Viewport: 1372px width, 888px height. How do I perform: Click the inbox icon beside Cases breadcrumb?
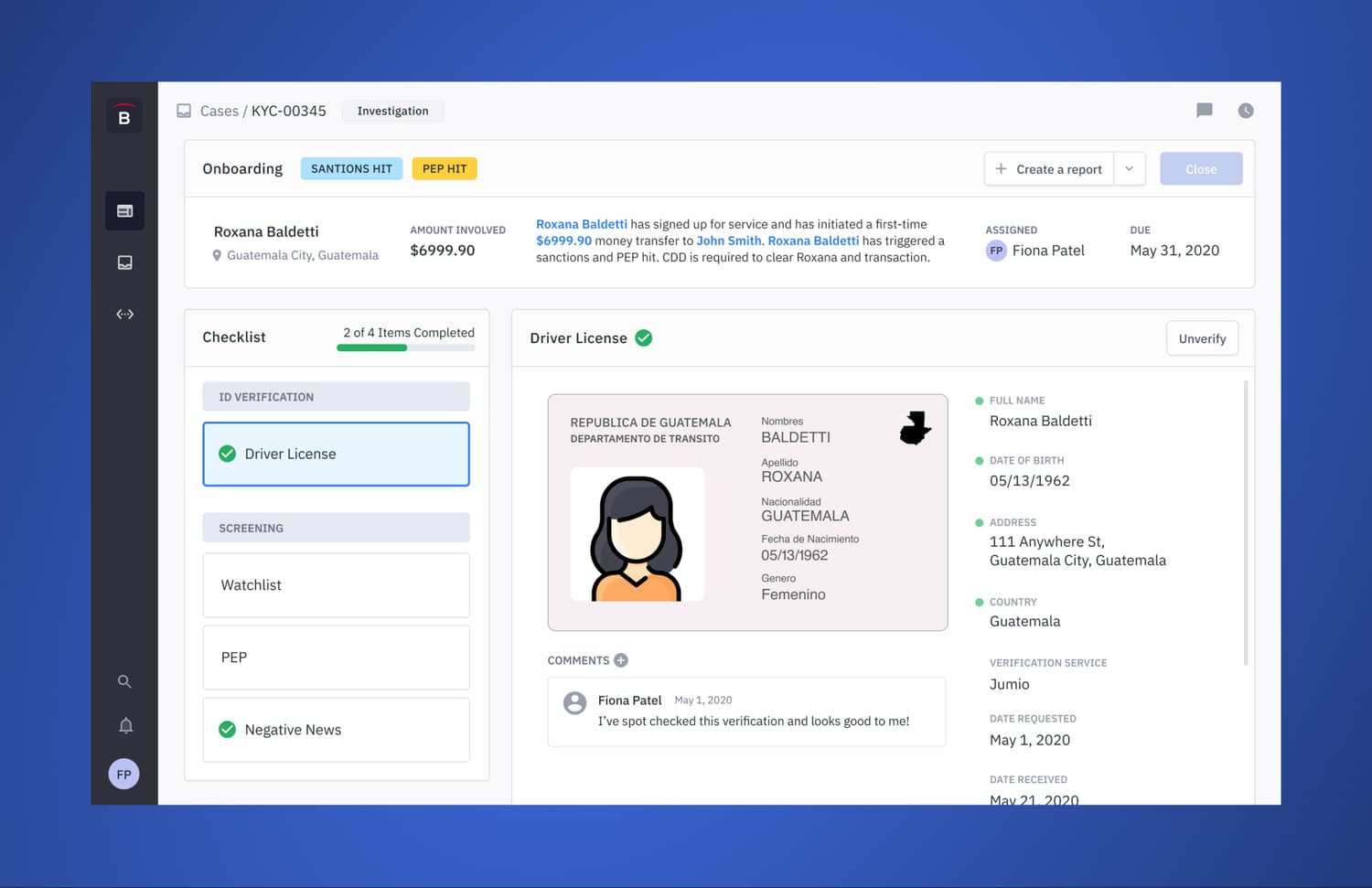184,111
